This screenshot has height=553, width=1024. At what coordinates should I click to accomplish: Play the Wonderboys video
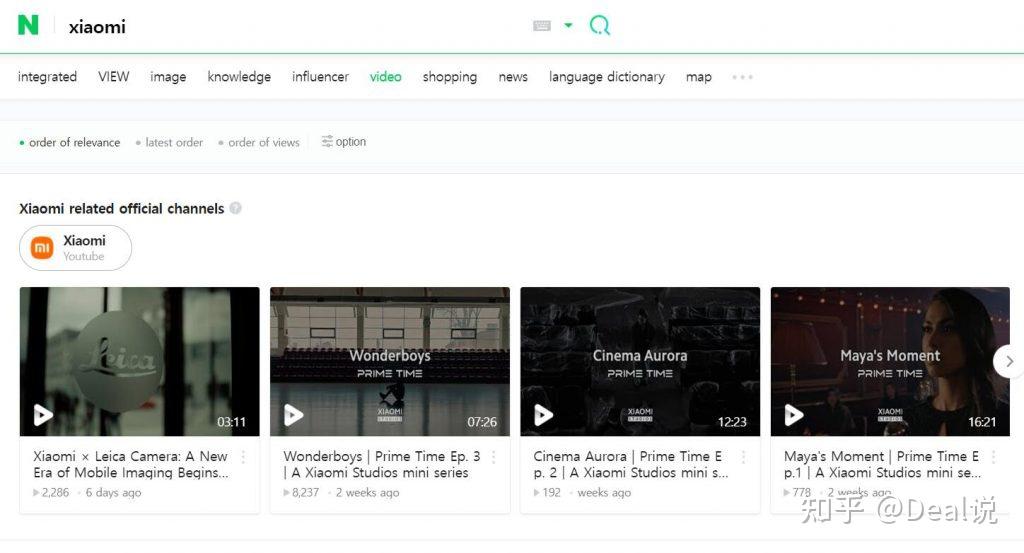click(294, 415)
